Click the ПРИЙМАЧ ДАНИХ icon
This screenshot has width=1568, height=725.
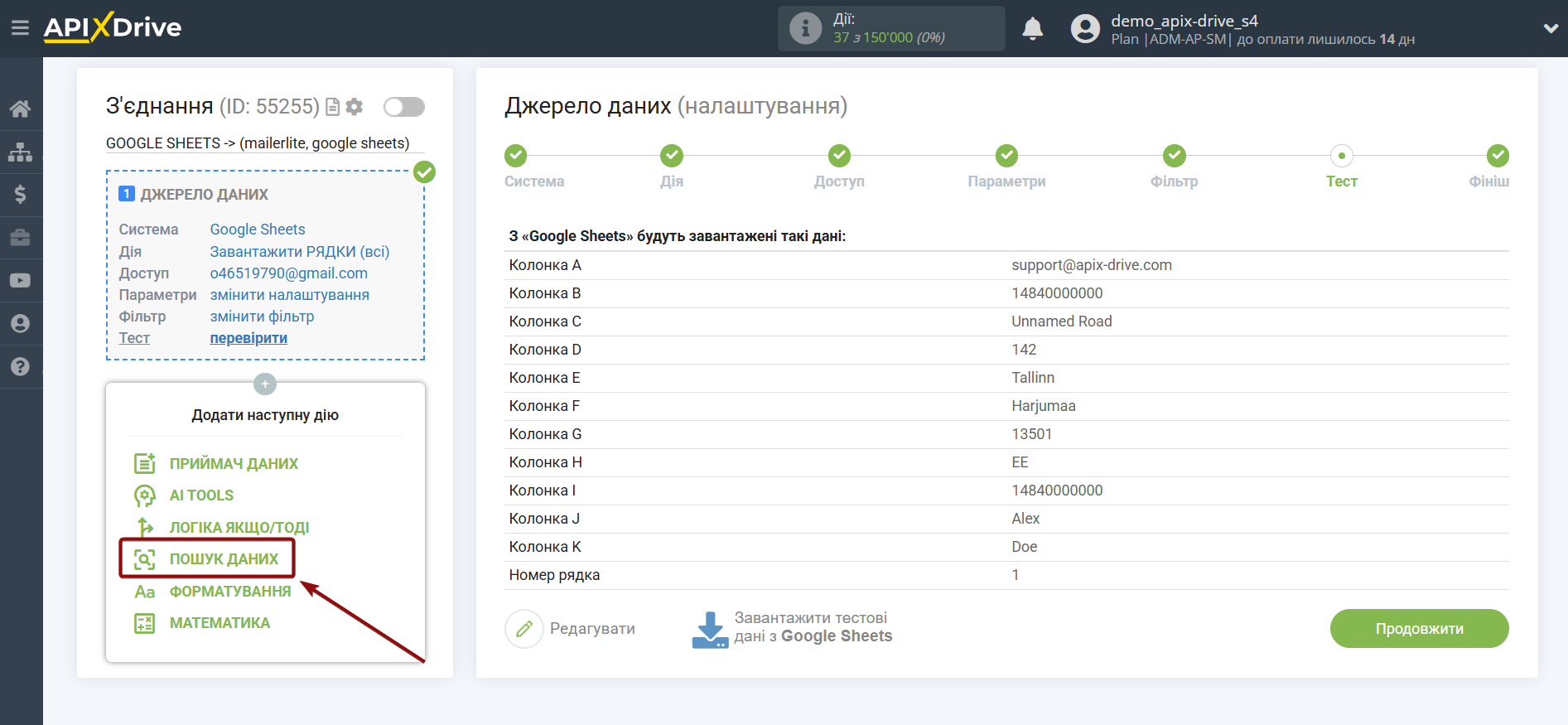point(145,464)
